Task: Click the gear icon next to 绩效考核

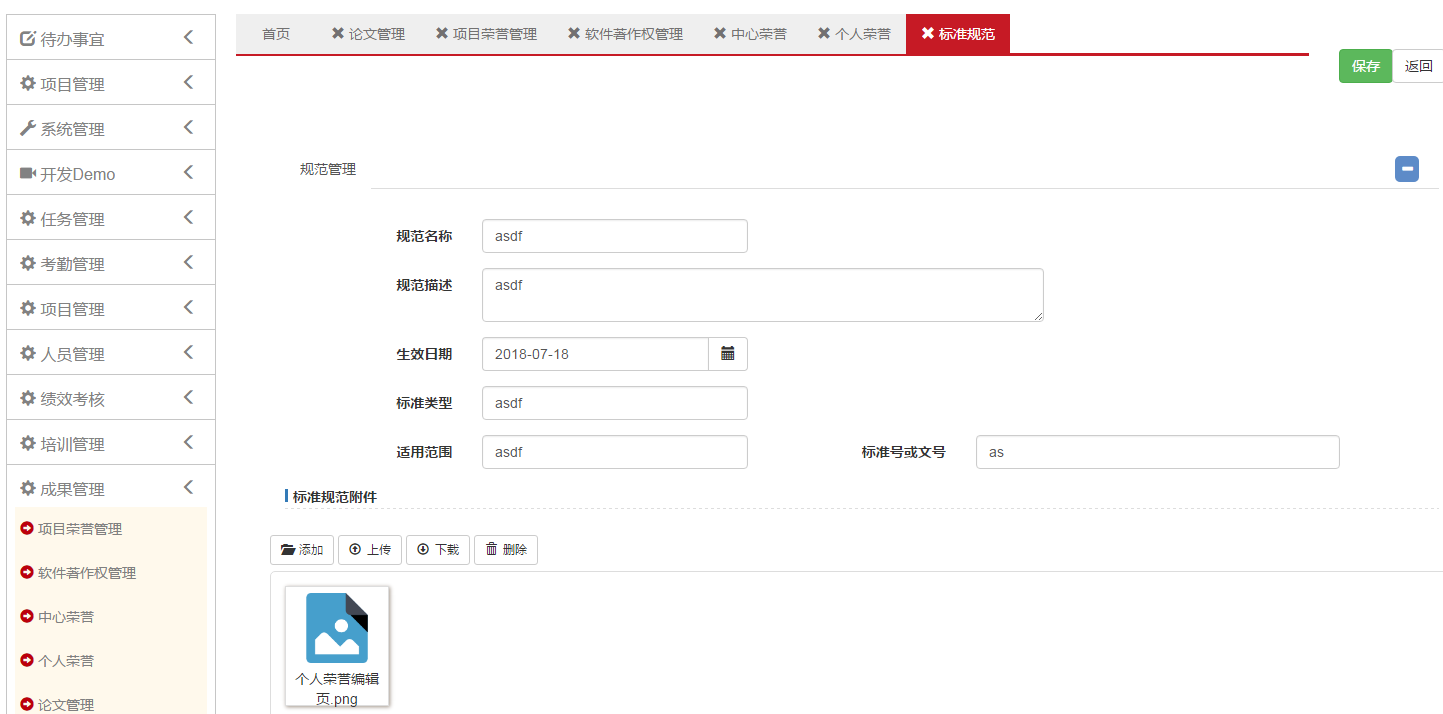Action: [x=28, y=399]
